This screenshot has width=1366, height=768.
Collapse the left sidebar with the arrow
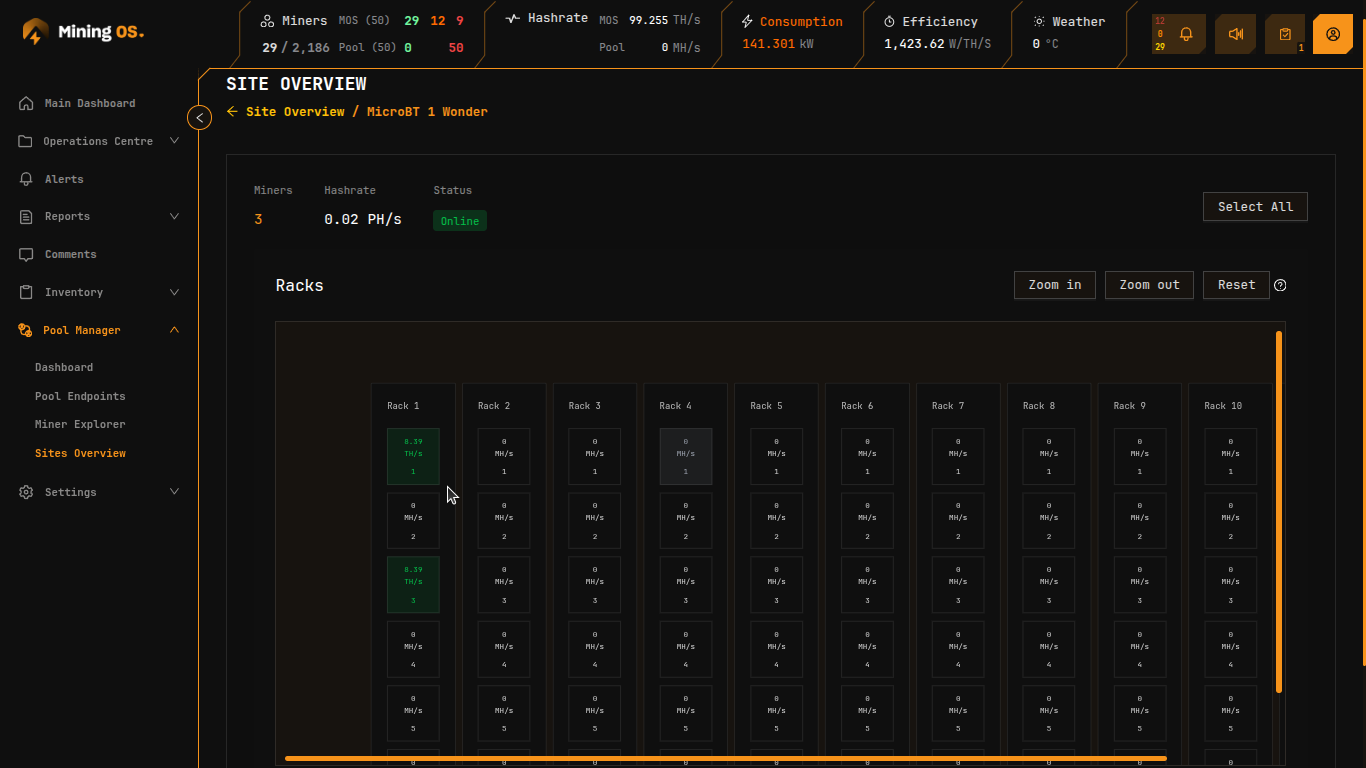199,117
